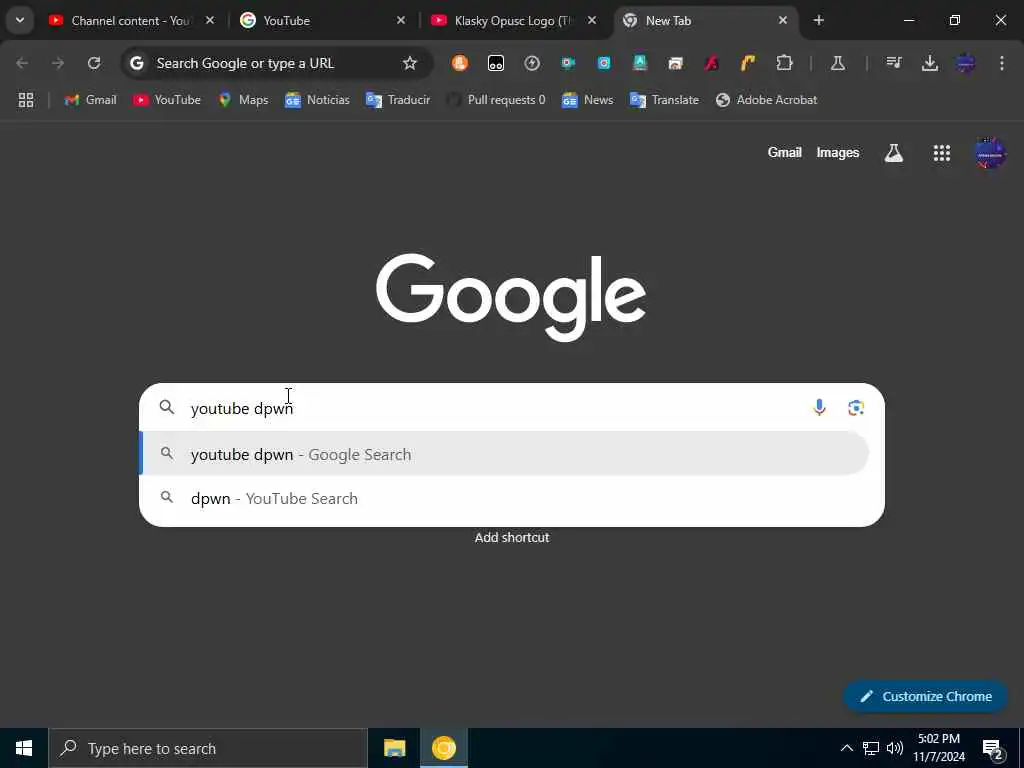
Task: Open the yellow curved extension icon
Action: pyautogui.click(x=748, y=63)
